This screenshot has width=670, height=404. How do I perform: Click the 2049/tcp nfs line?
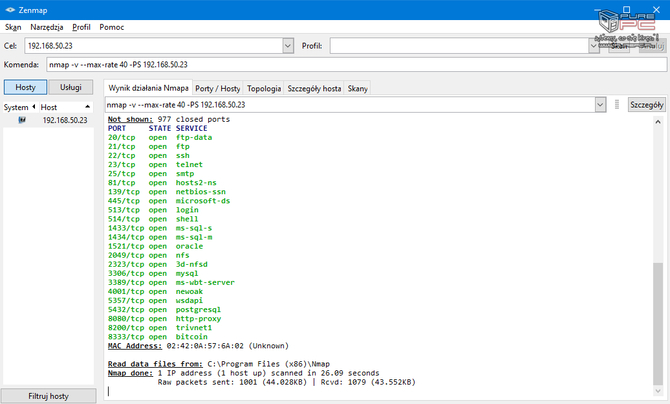[149, 255]
